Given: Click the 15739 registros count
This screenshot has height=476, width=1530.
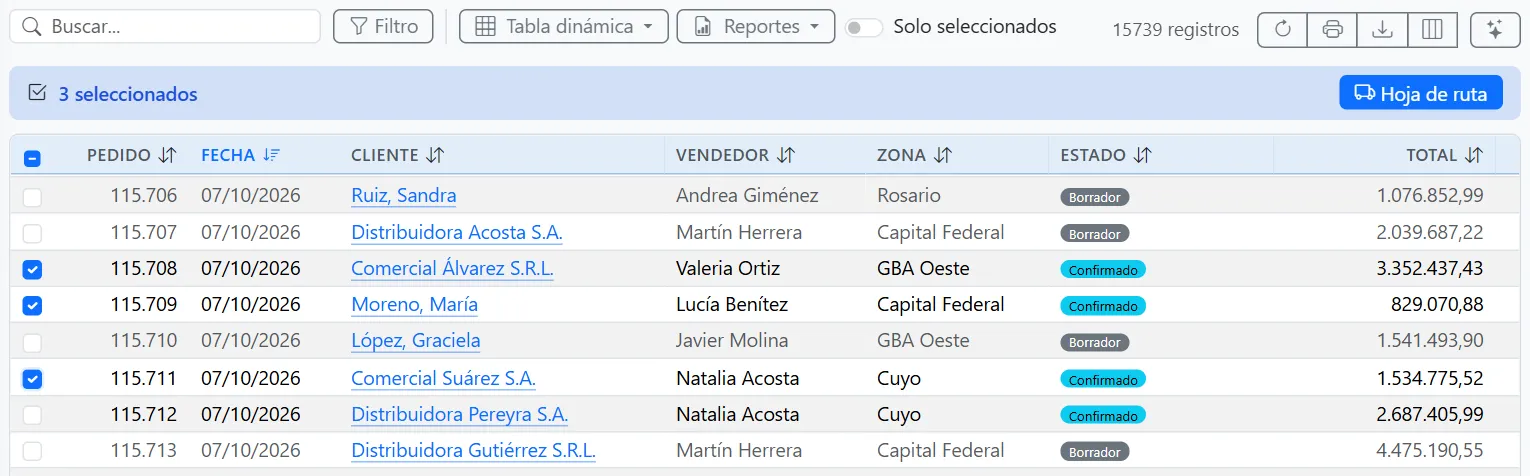Looking at the screenshot, I should (x=1176, y=29).
